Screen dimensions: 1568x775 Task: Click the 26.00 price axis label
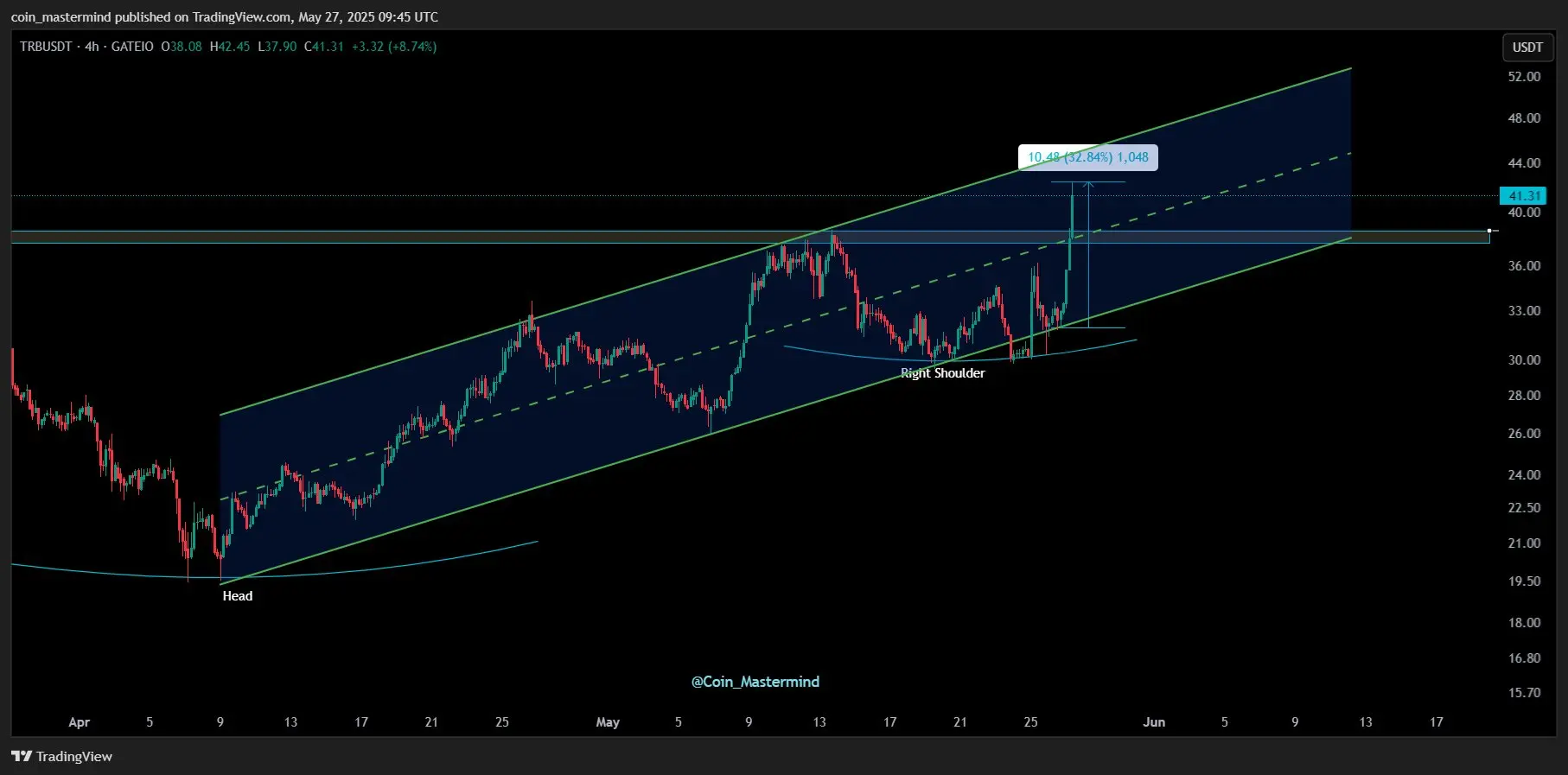coord(1524,434)
